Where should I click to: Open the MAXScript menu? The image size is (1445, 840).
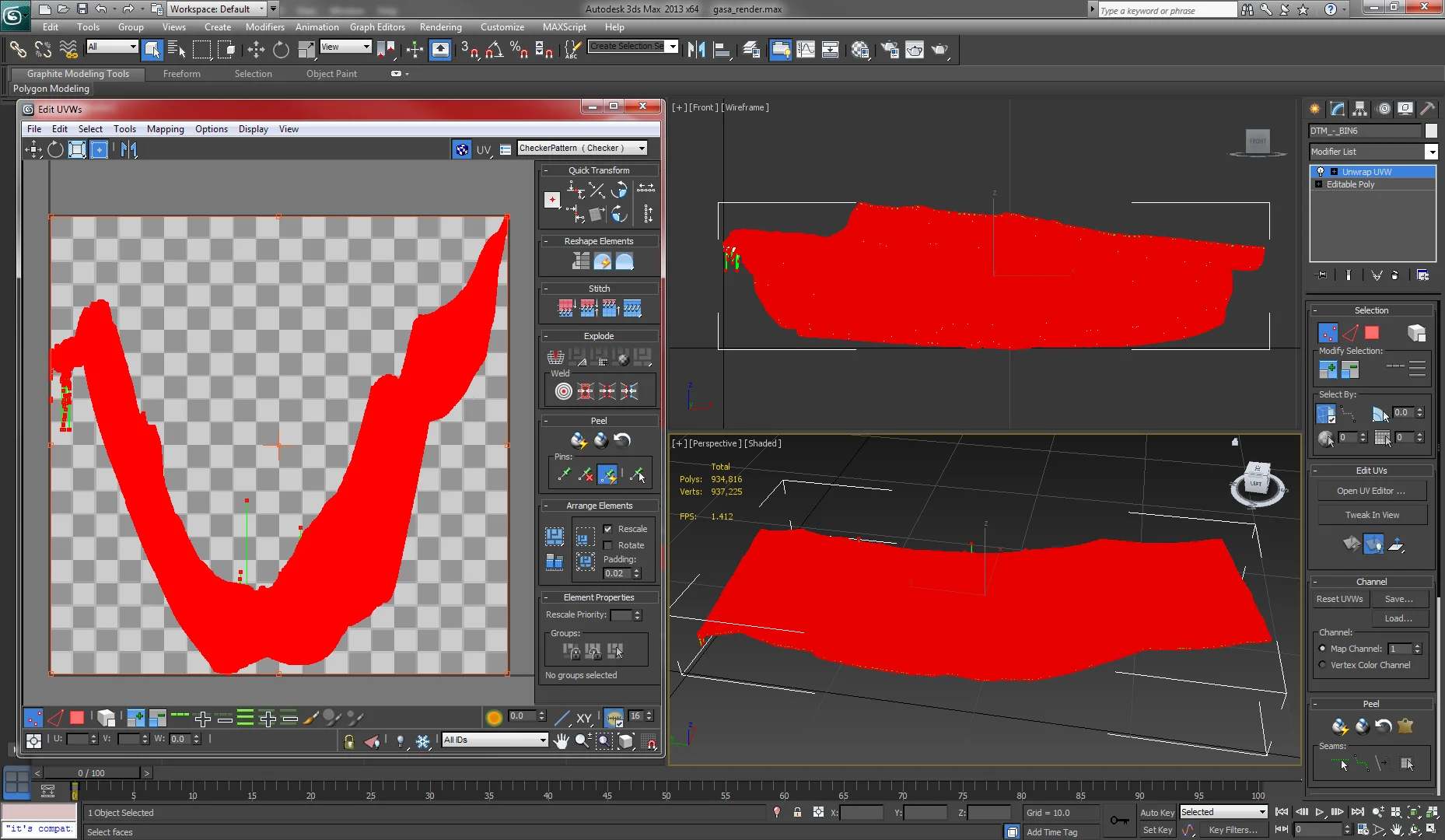point(565,26)
